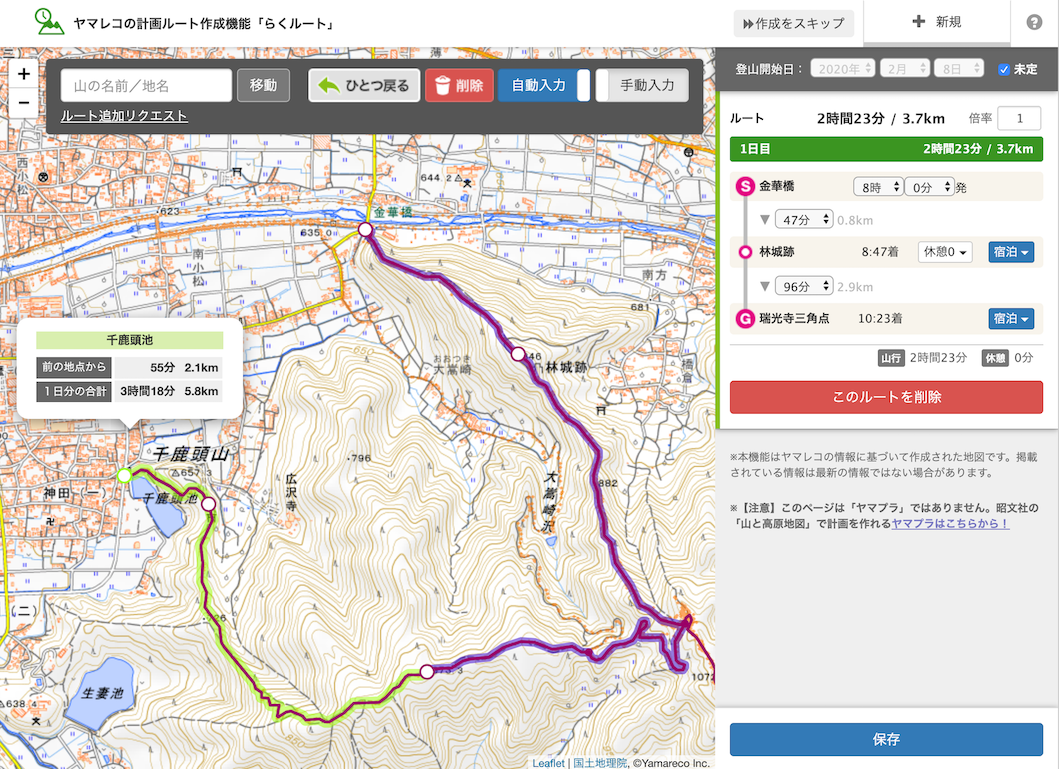This screenshot has width=1059, height=769.
Task: Click the 千鹿頭池 green waypoint on map
Action: point(124,476)
